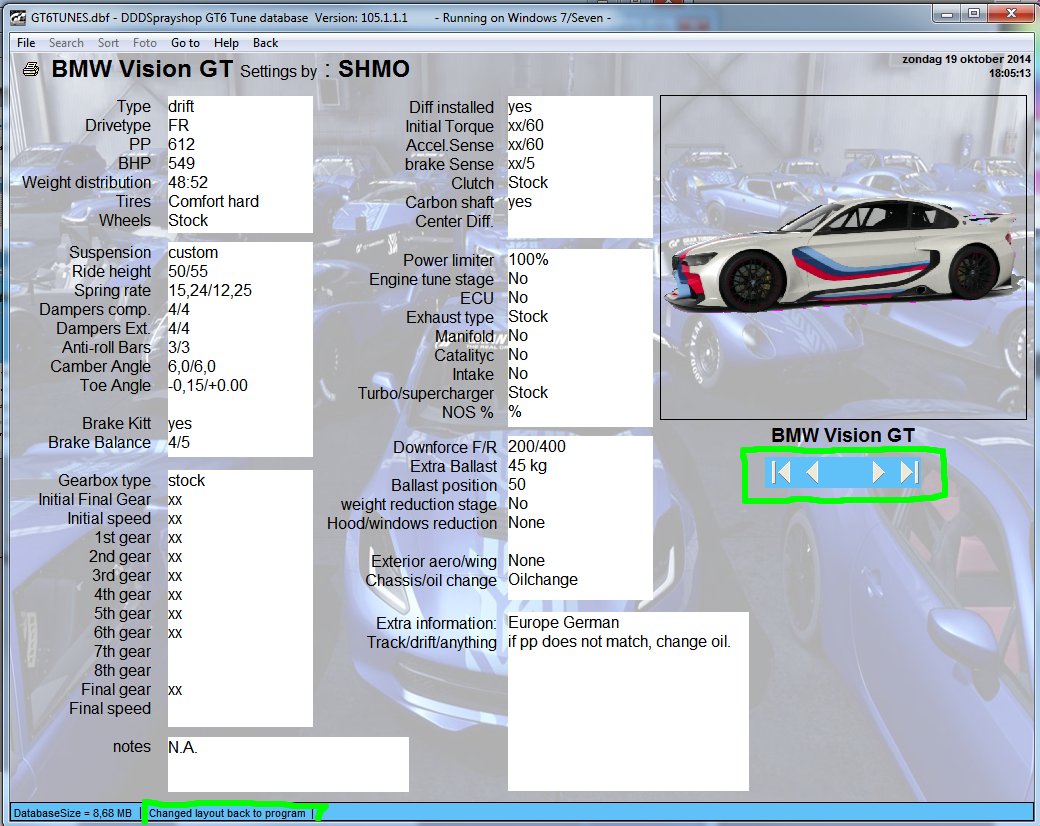The height and width of the screenshot is (826, 1040).
Task: Click the Clutch value "Stock"
Action: coord(528,182)
